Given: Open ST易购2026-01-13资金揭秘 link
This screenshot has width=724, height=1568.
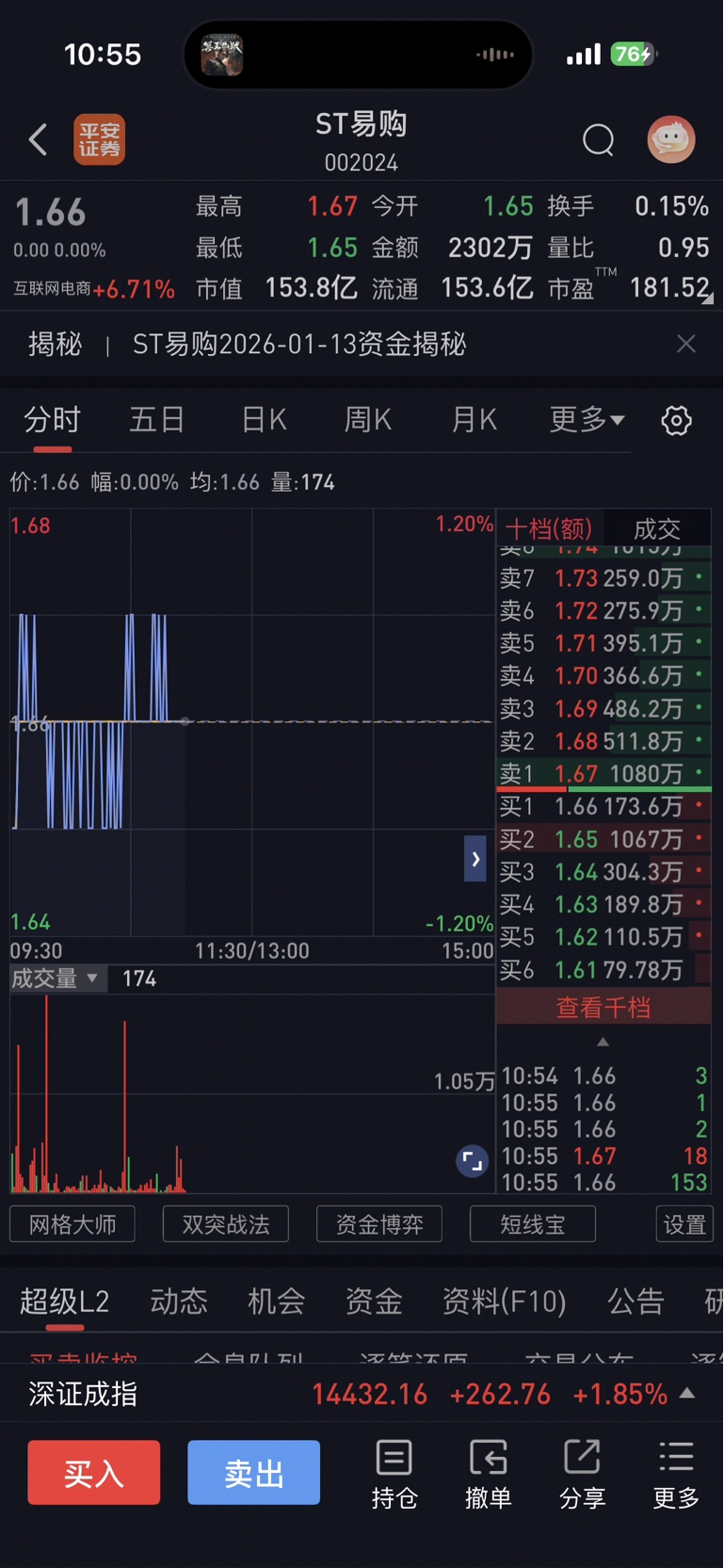Looking at the screenshot, I should tap(299, 344).
